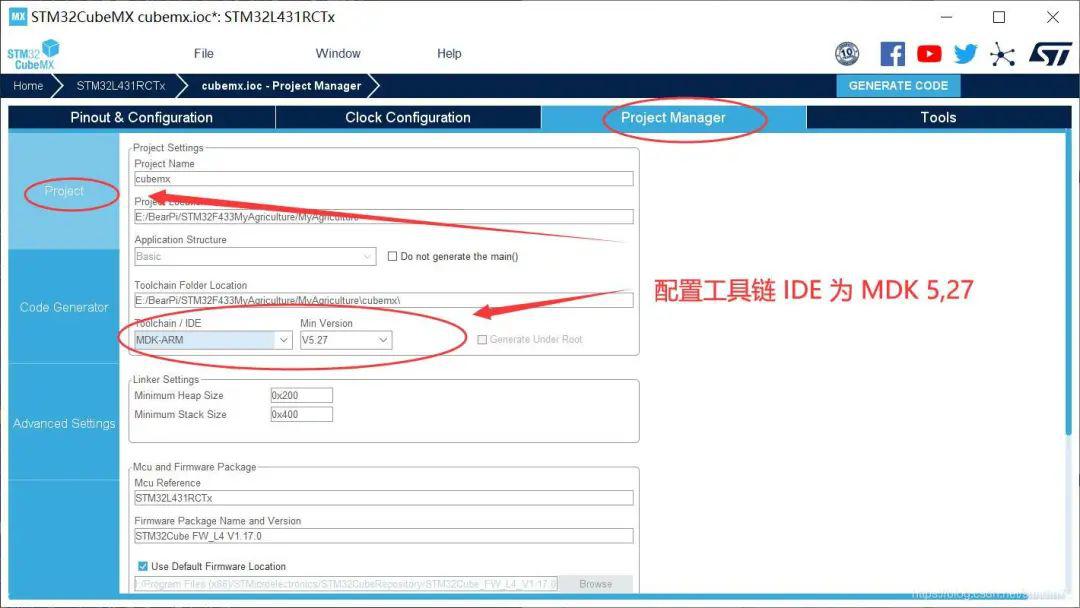Uncheck Use Default Firmware Location
Image resolution: width=1080 pixels, height=608 pixels.
(143, 566)
